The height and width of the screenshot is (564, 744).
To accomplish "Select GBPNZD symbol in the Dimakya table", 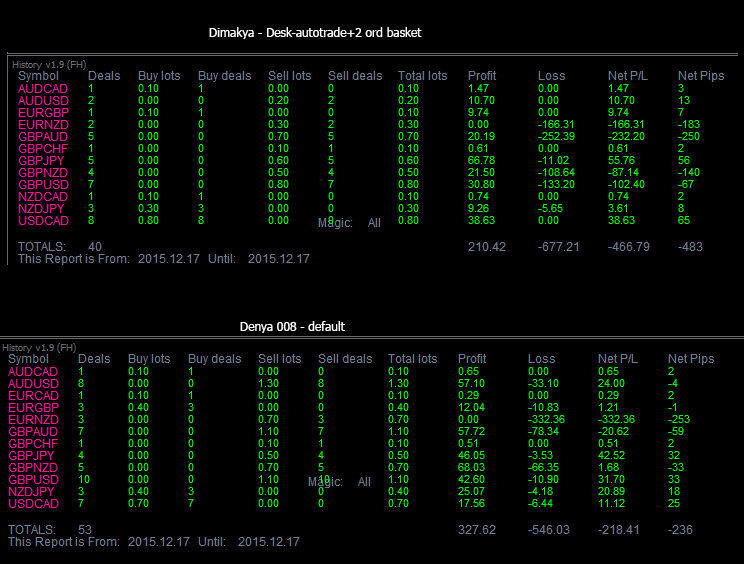I will click(43, 173).
